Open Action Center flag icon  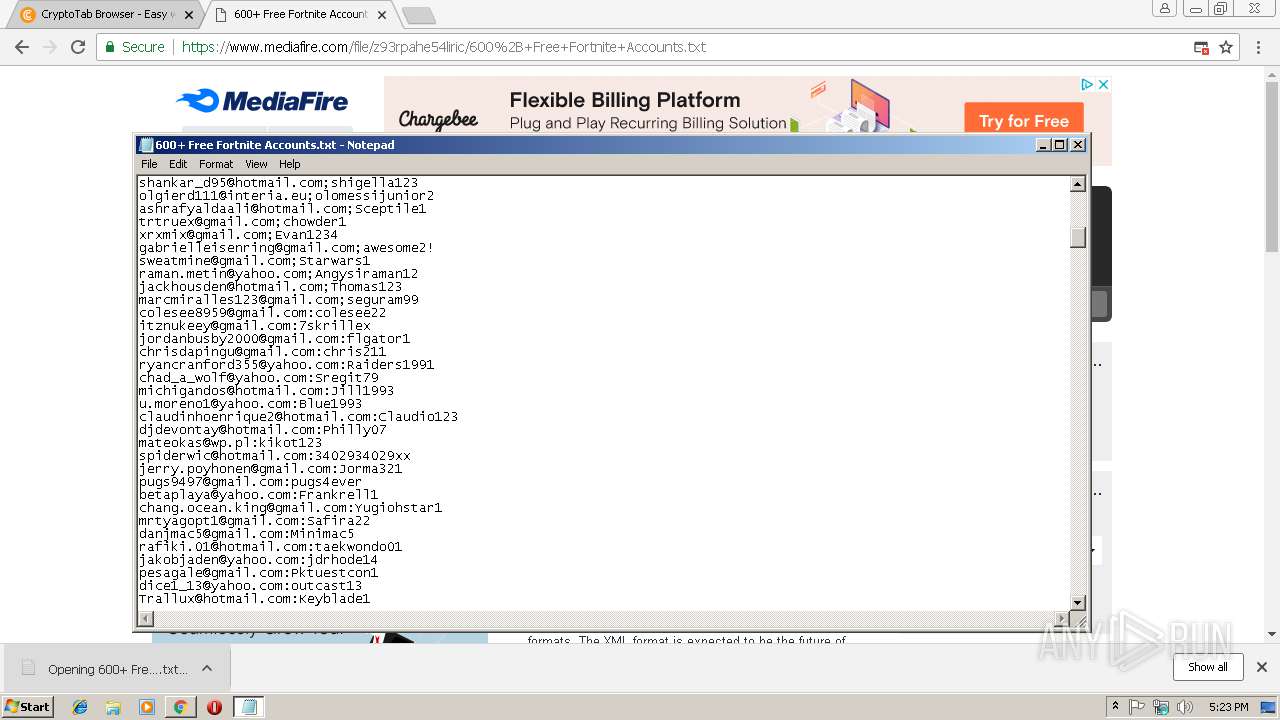(1137, 707)
